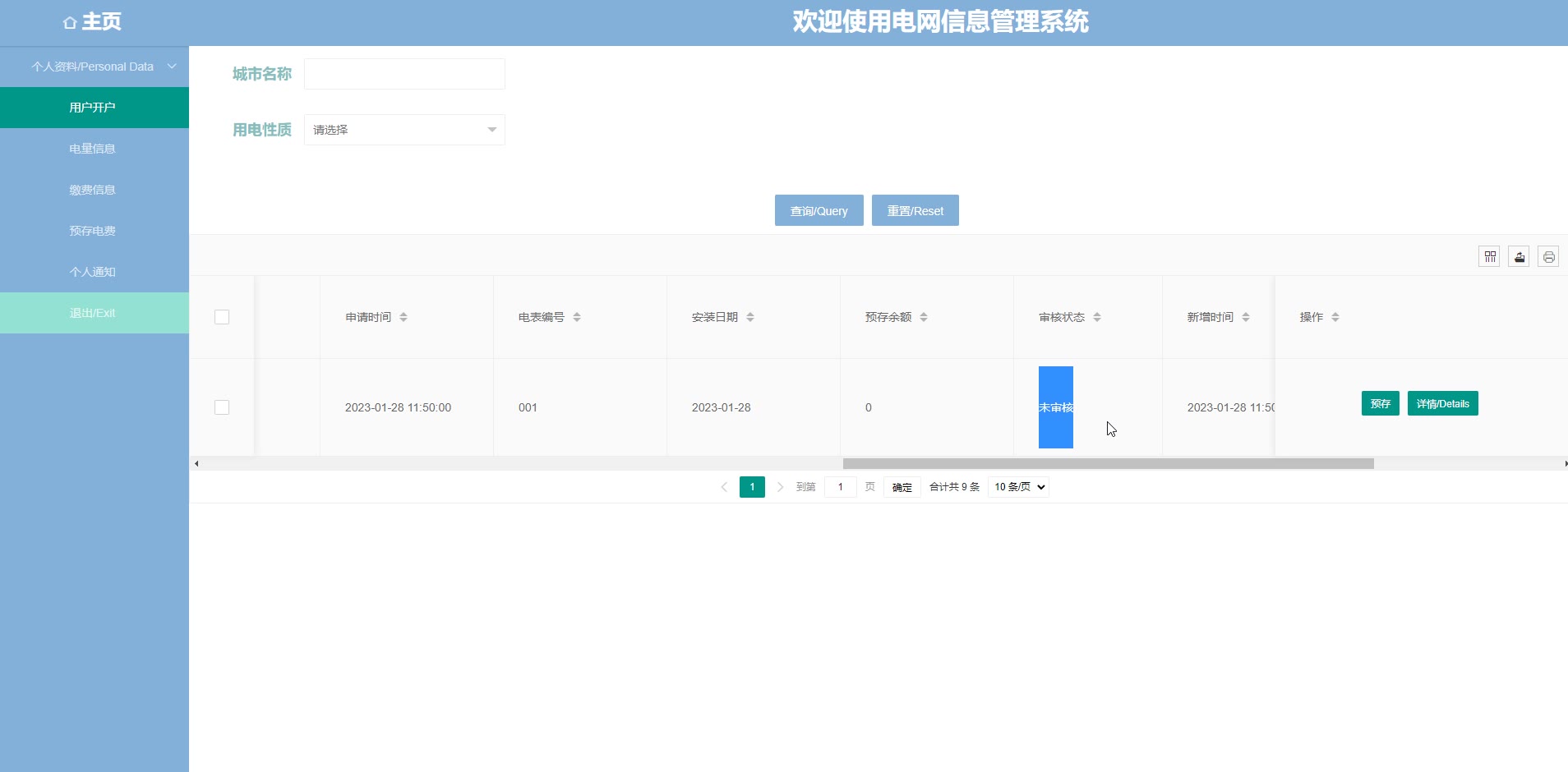This screenshot has height=772, width=1568.
Task: Sort by 申请时间 column arrows
Action: 404,317
